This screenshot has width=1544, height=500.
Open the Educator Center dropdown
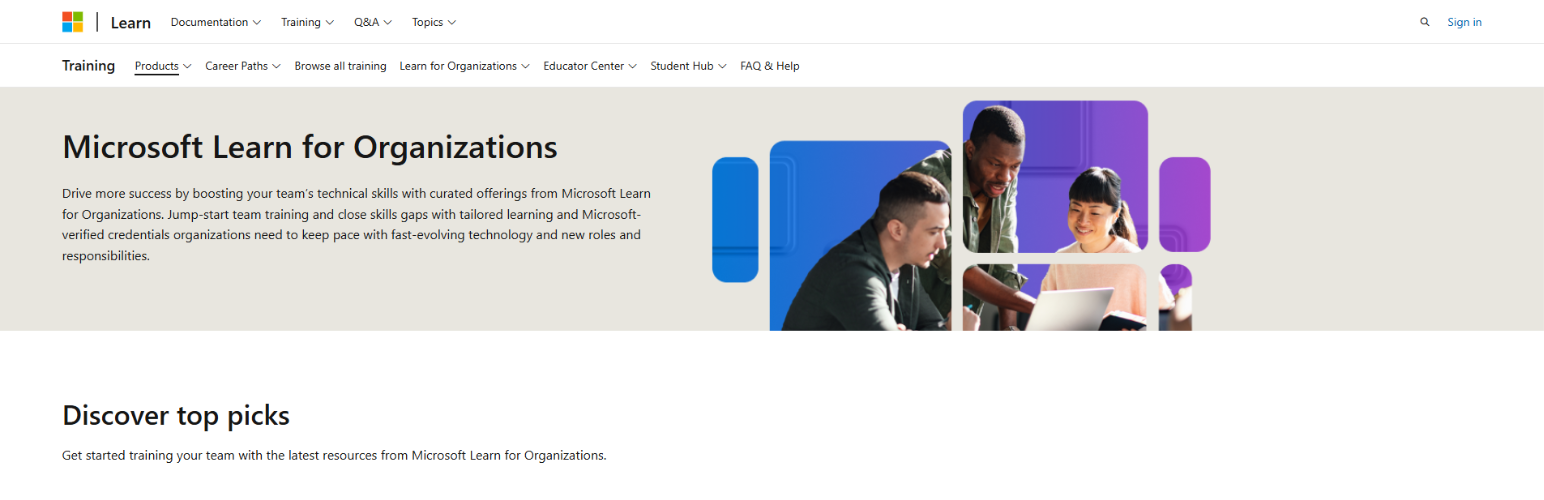click(x=590, y=66)
